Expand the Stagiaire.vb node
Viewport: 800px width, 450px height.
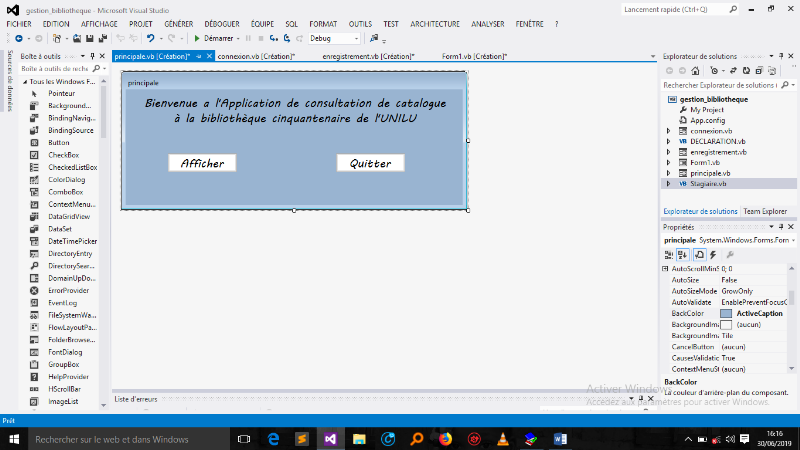coord(668,184)
